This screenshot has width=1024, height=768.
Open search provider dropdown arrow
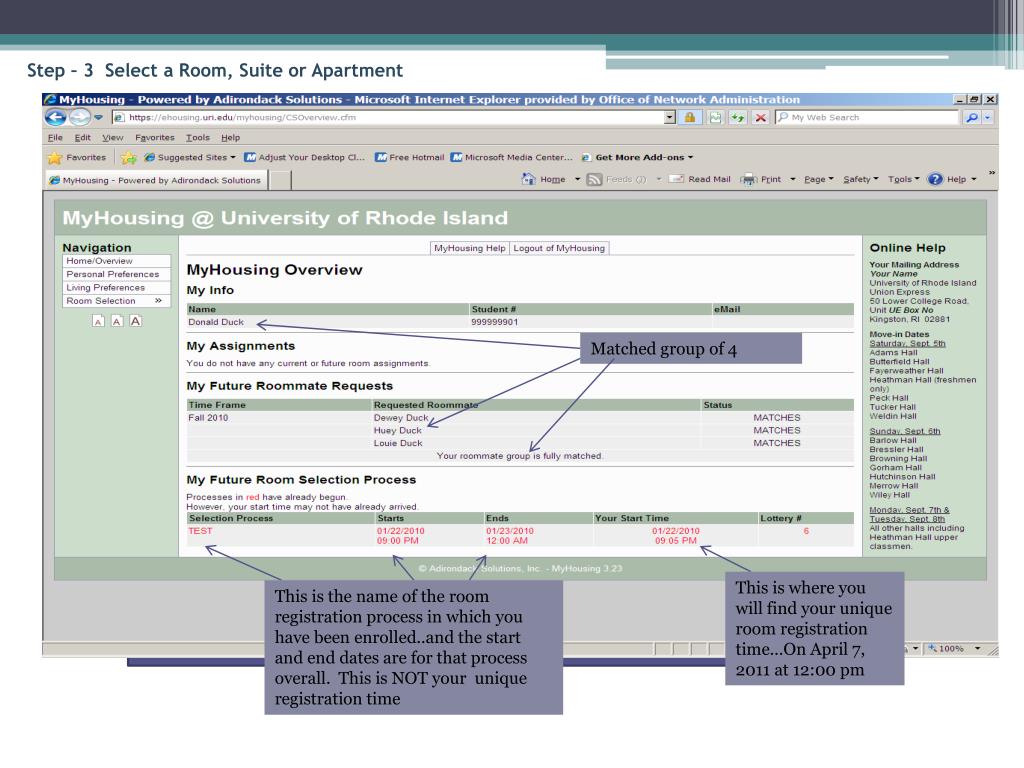click(987, 118)
